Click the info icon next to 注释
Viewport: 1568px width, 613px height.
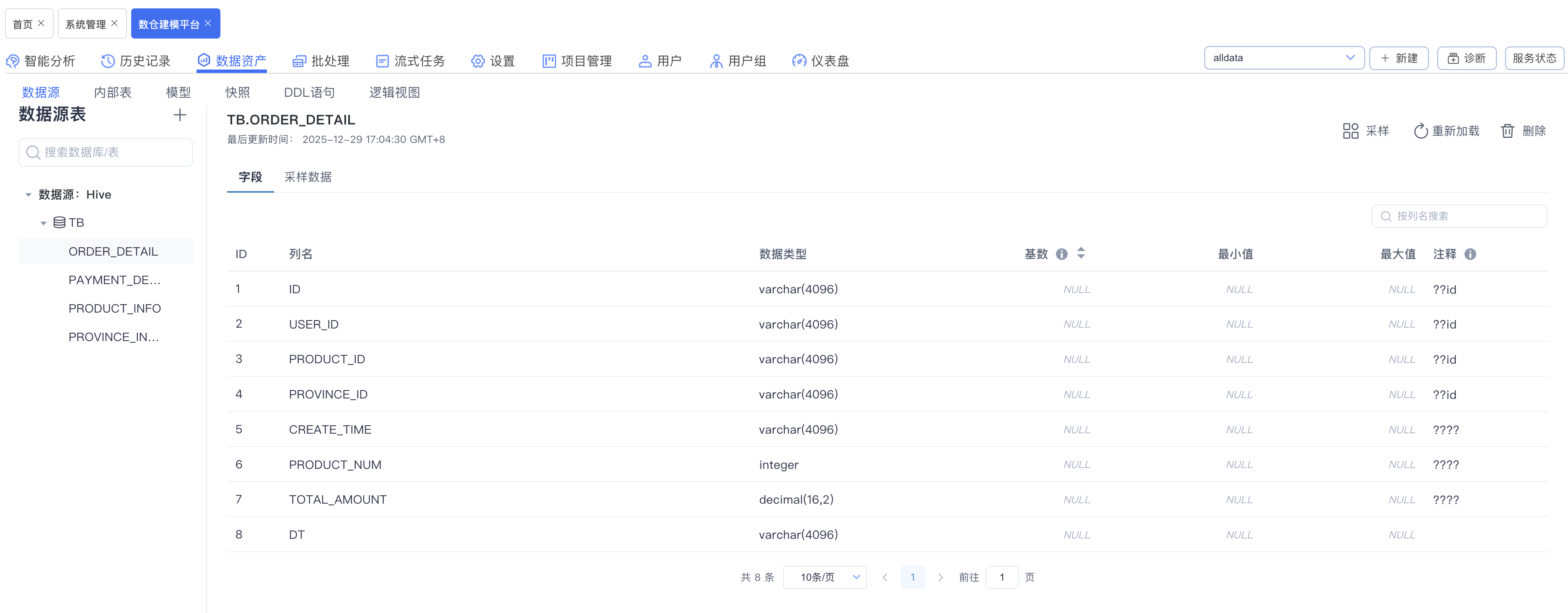[1470, 254]
